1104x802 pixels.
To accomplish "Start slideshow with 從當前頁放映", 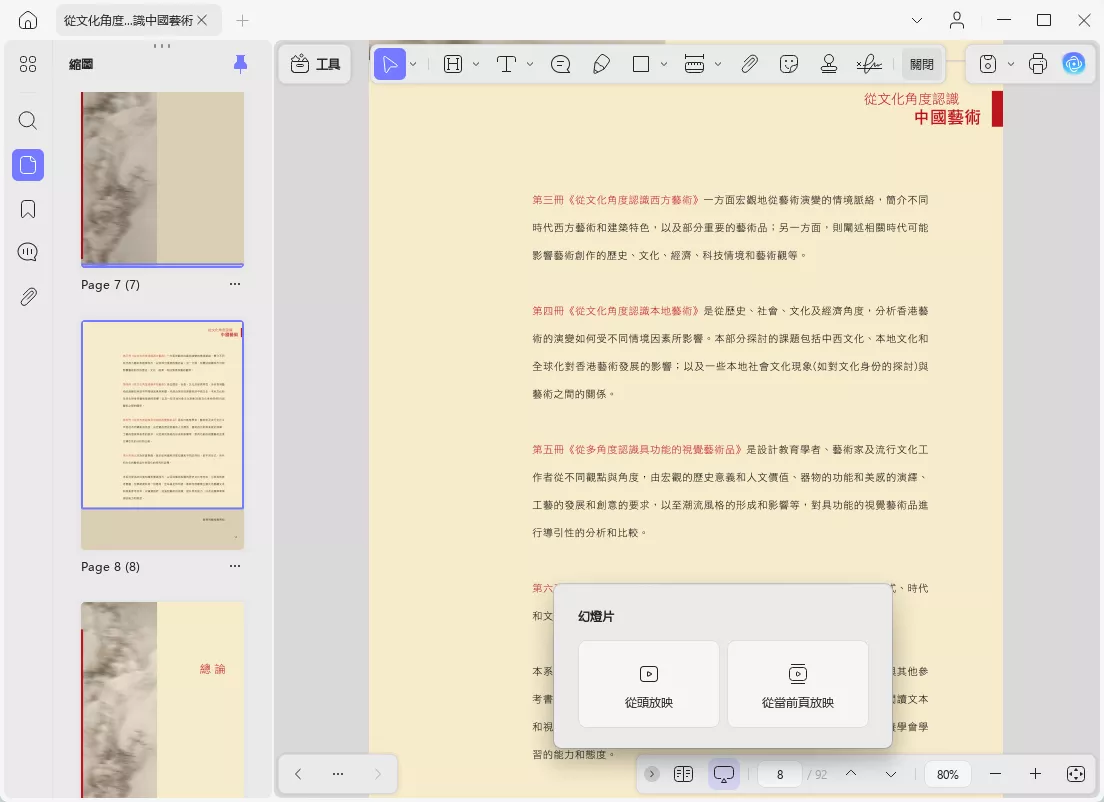I will tap(798, 684).
